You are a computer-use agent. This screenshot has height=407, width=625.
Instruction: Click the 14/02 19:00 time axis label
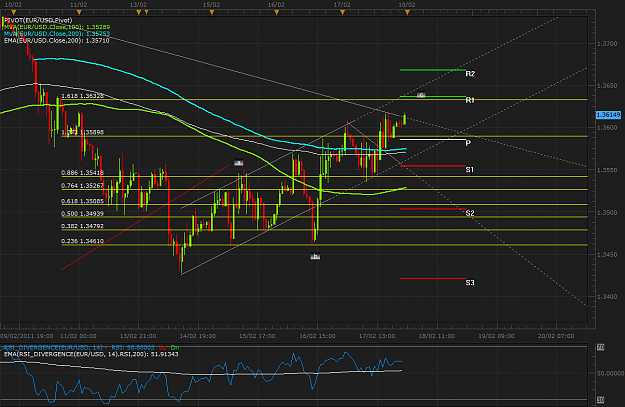click(x=198, y=336)
